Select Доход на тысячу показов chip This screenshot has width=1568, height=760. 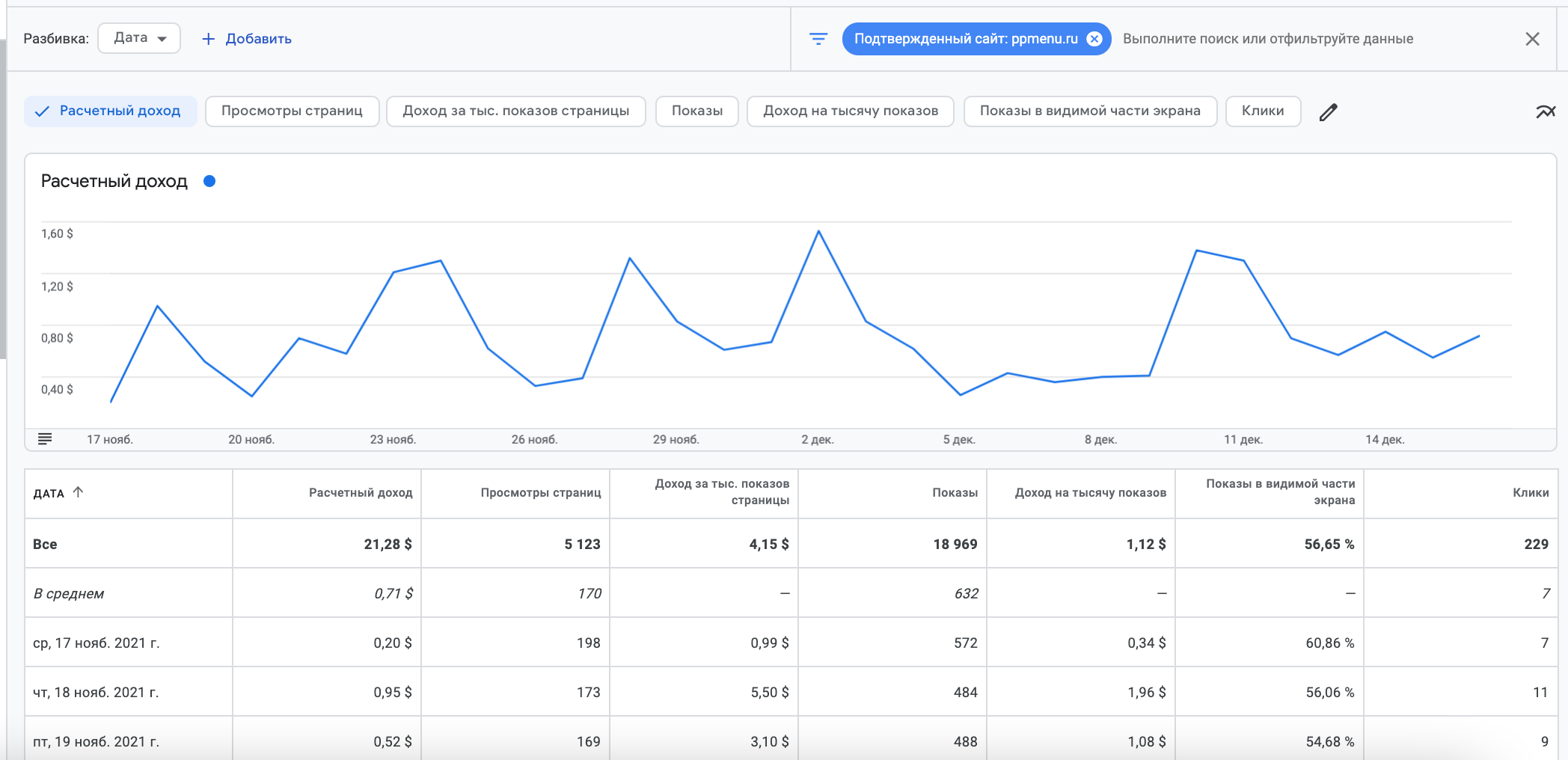point(850,111)
